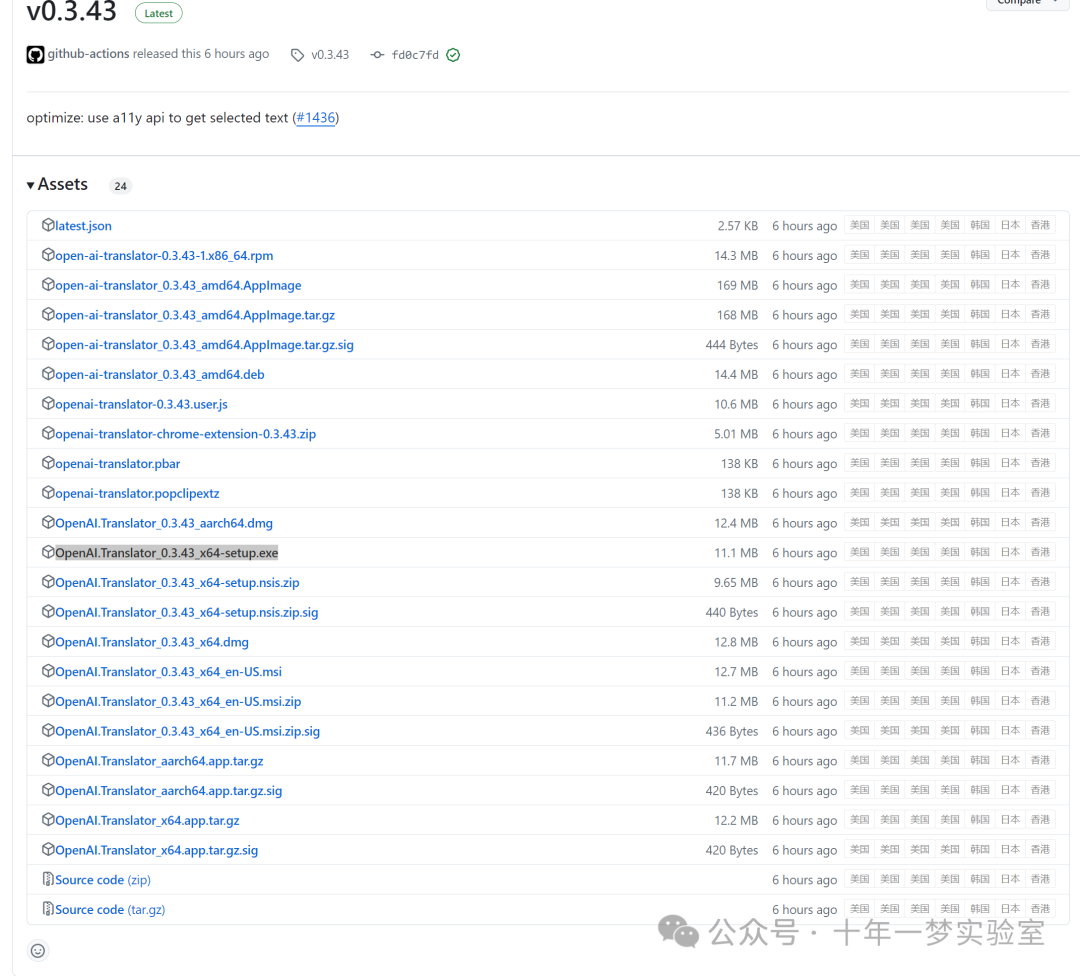The width and height of the screenshot is (1080, 976).
Task: Download open-ai-translator_0.3.43_amd64.AppImage
Action: (x=178, y=285)
